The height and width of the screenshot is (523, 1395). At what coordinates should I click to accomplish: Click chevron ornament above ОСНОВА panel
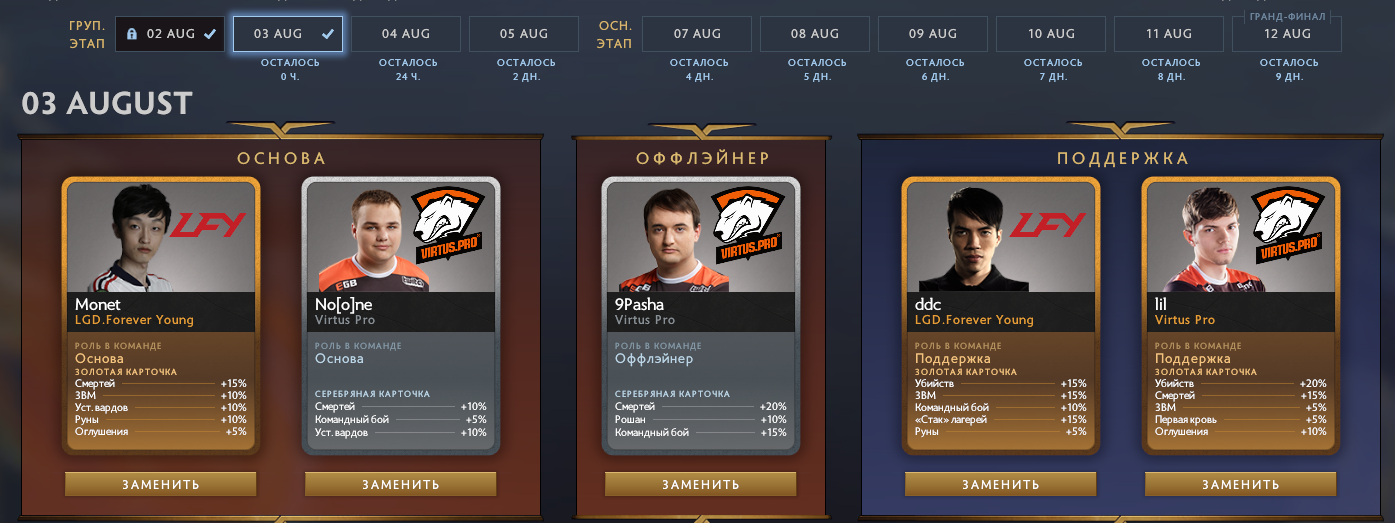pos(281,130)
